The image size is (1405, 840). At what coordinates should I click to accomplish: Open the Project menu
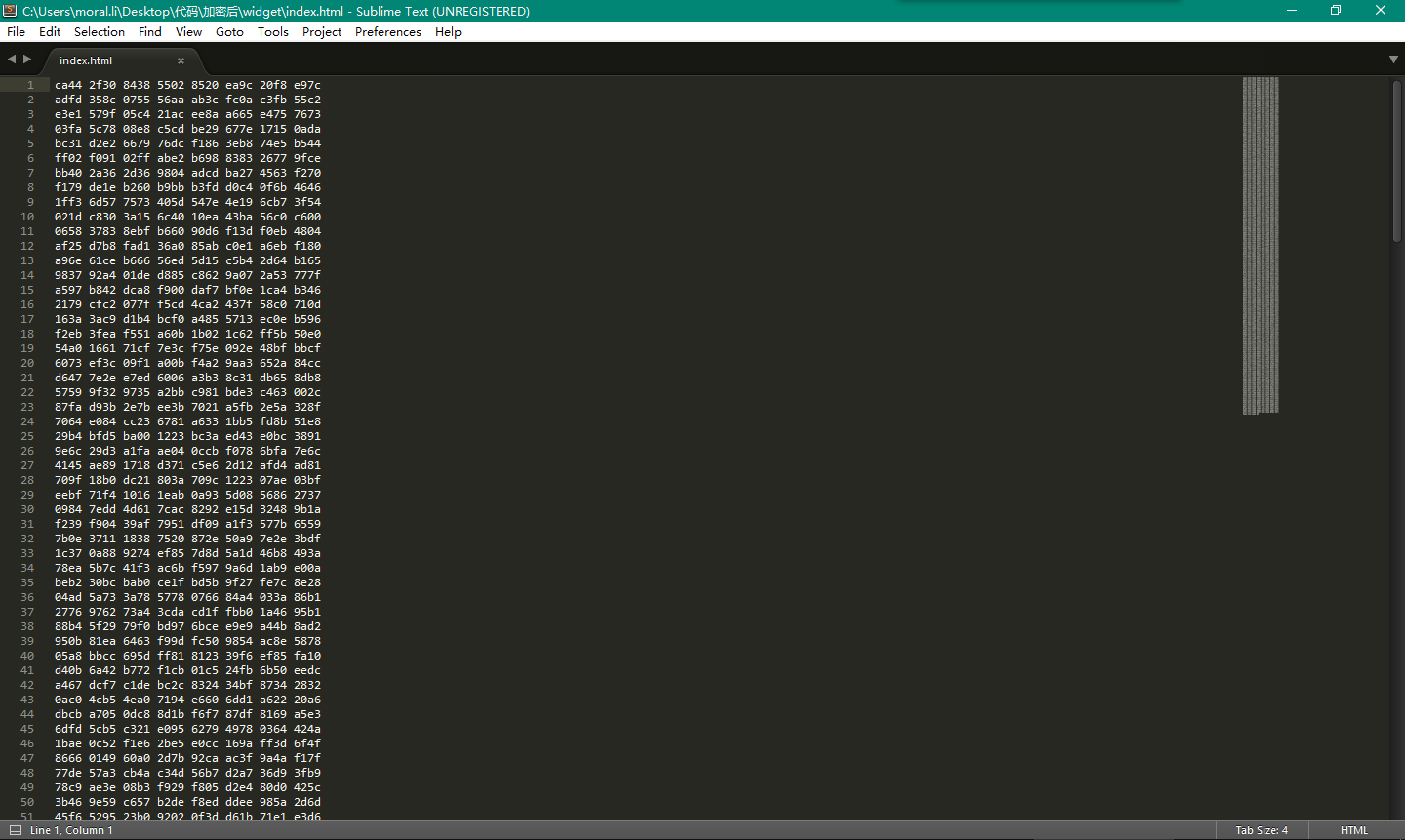click(322, 32)
